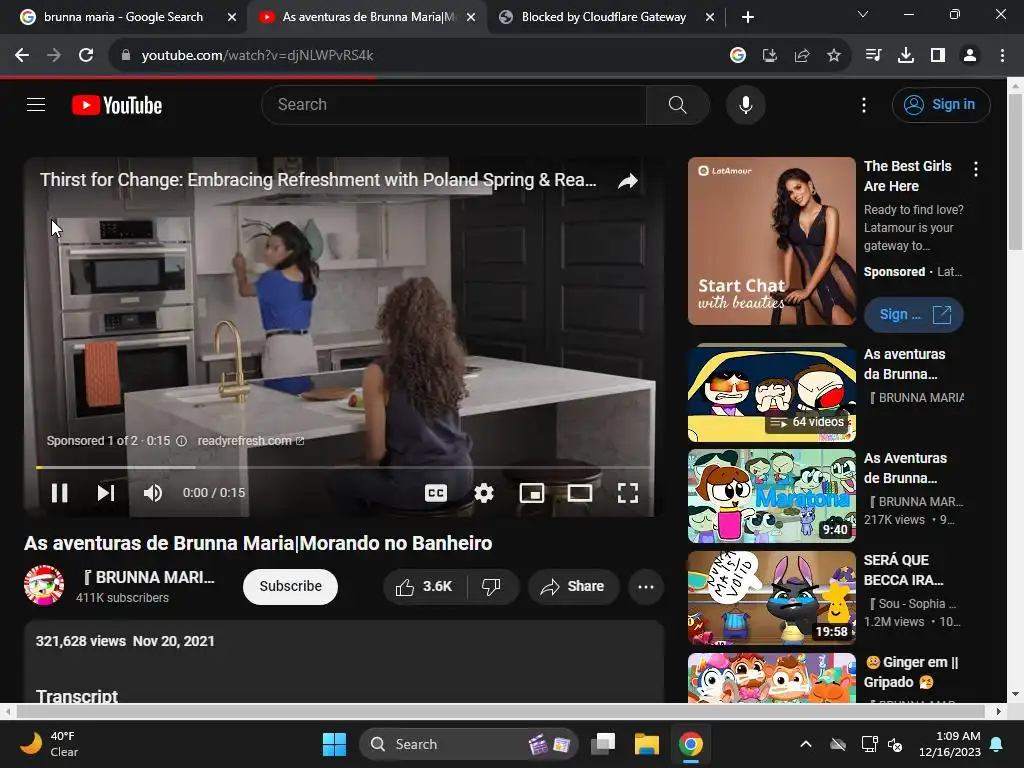Image resolution: width=1024 pixels, height=768 pixels.
Task: Dislike the video with thumbs down
Action: point(491,586)
